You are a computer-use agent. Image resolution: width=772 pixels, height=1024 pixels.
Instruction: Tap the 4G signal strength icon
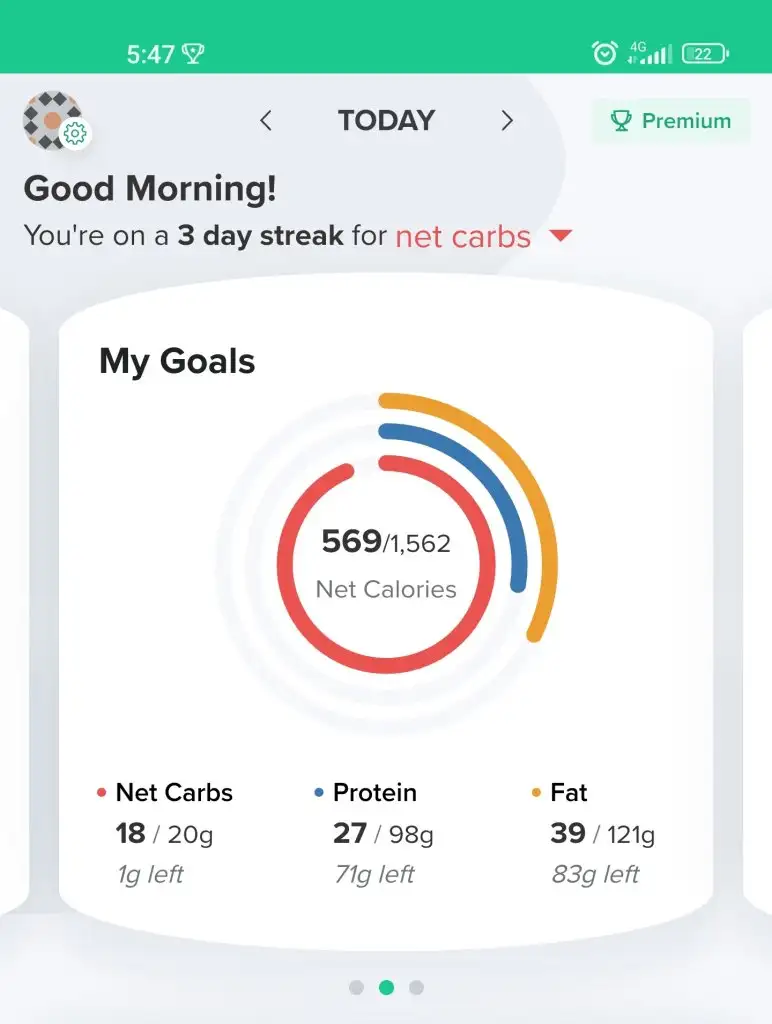[649, 53]
